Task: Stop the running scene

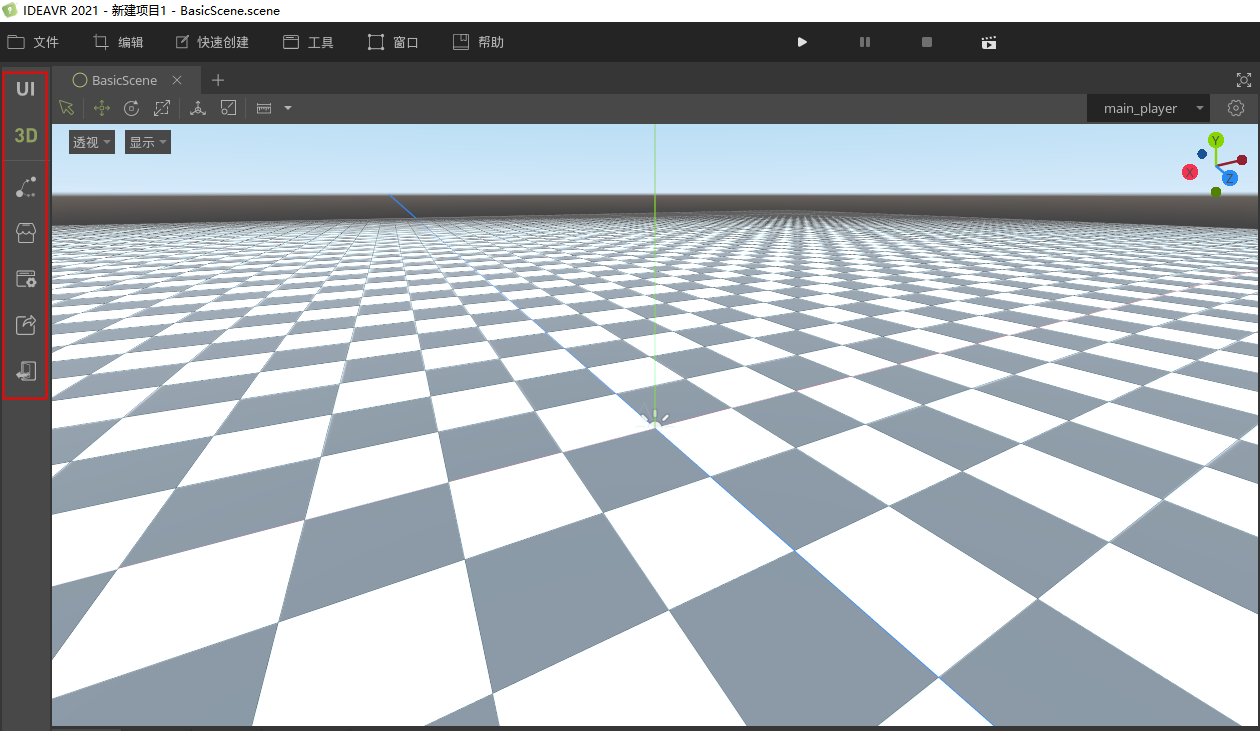Action: tap(927, 42)
